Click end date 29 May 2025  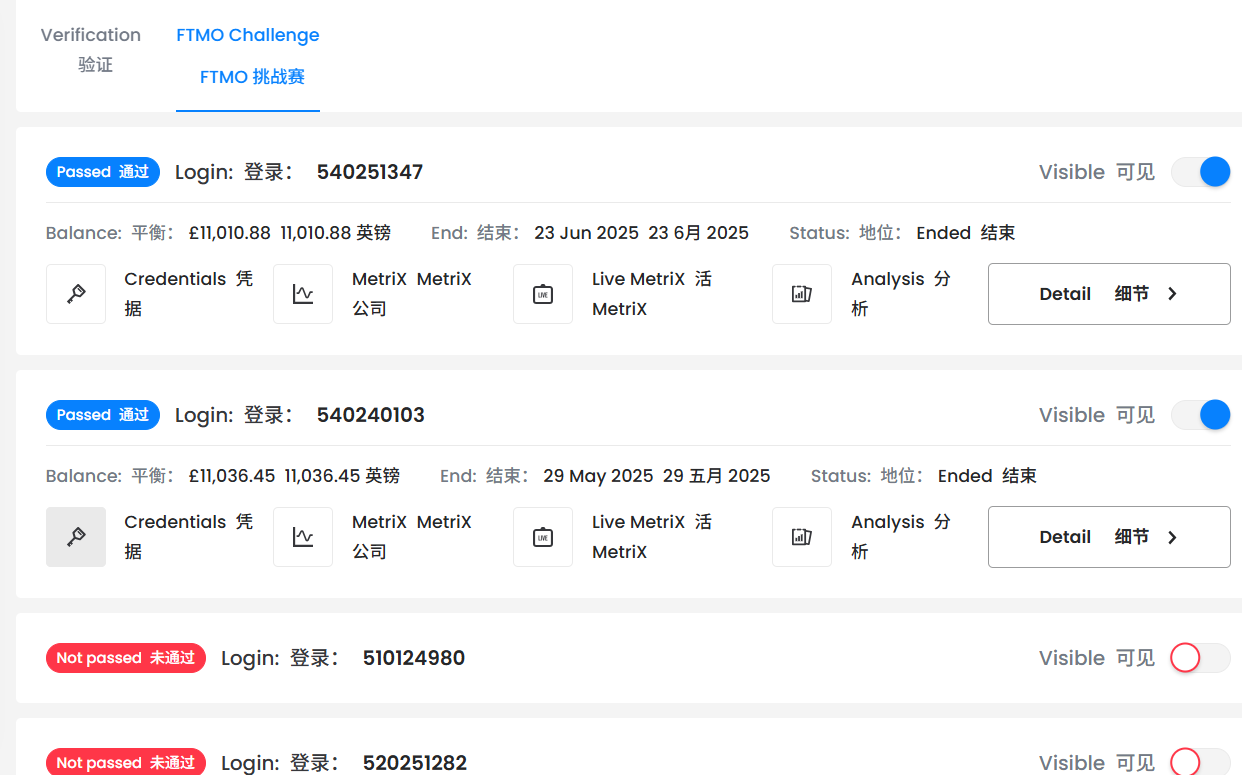[x=598, y=476]
